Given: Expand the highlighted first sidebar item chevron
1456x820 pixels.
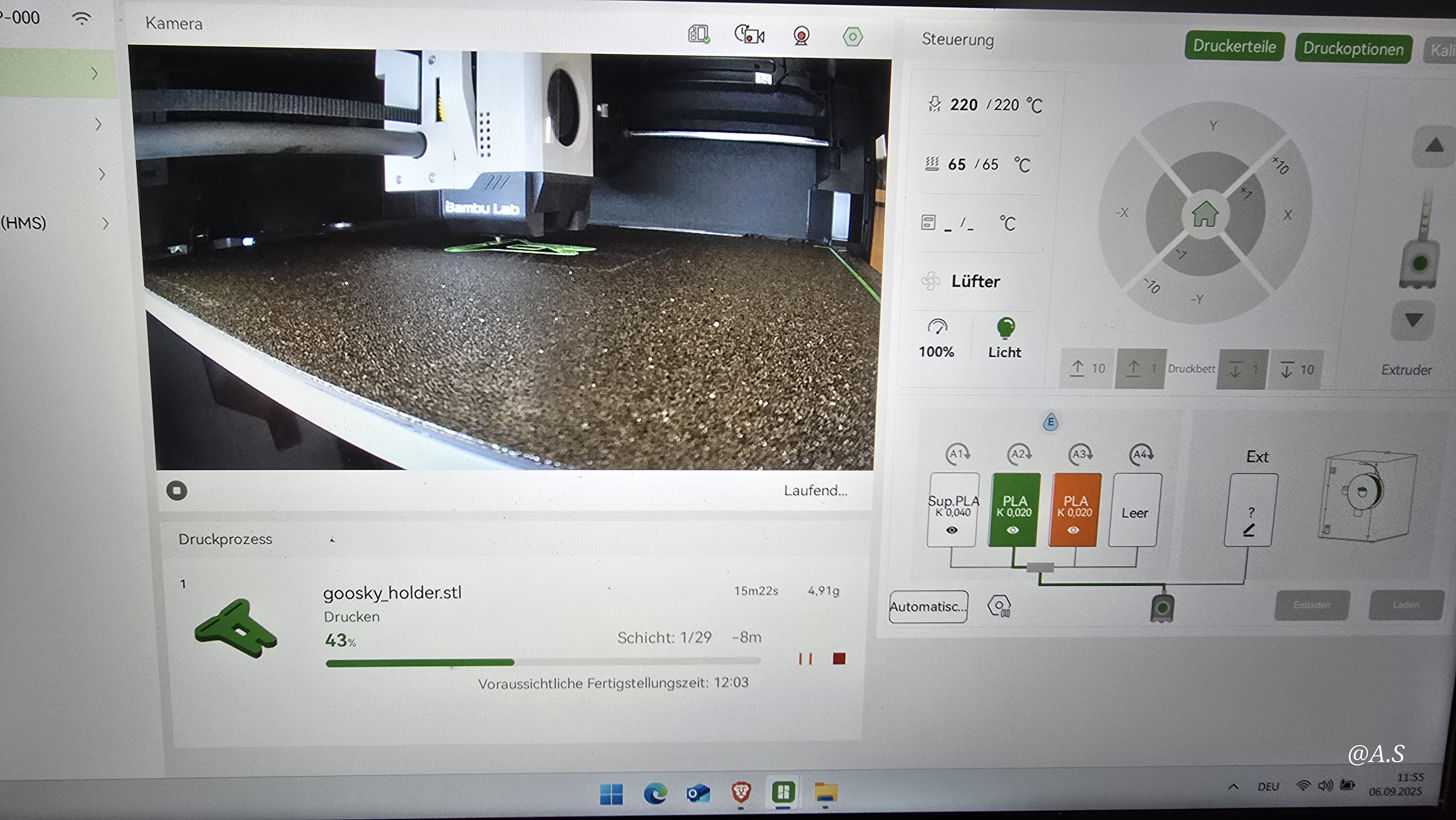Looking at the screenshot, I should point(94,74).
